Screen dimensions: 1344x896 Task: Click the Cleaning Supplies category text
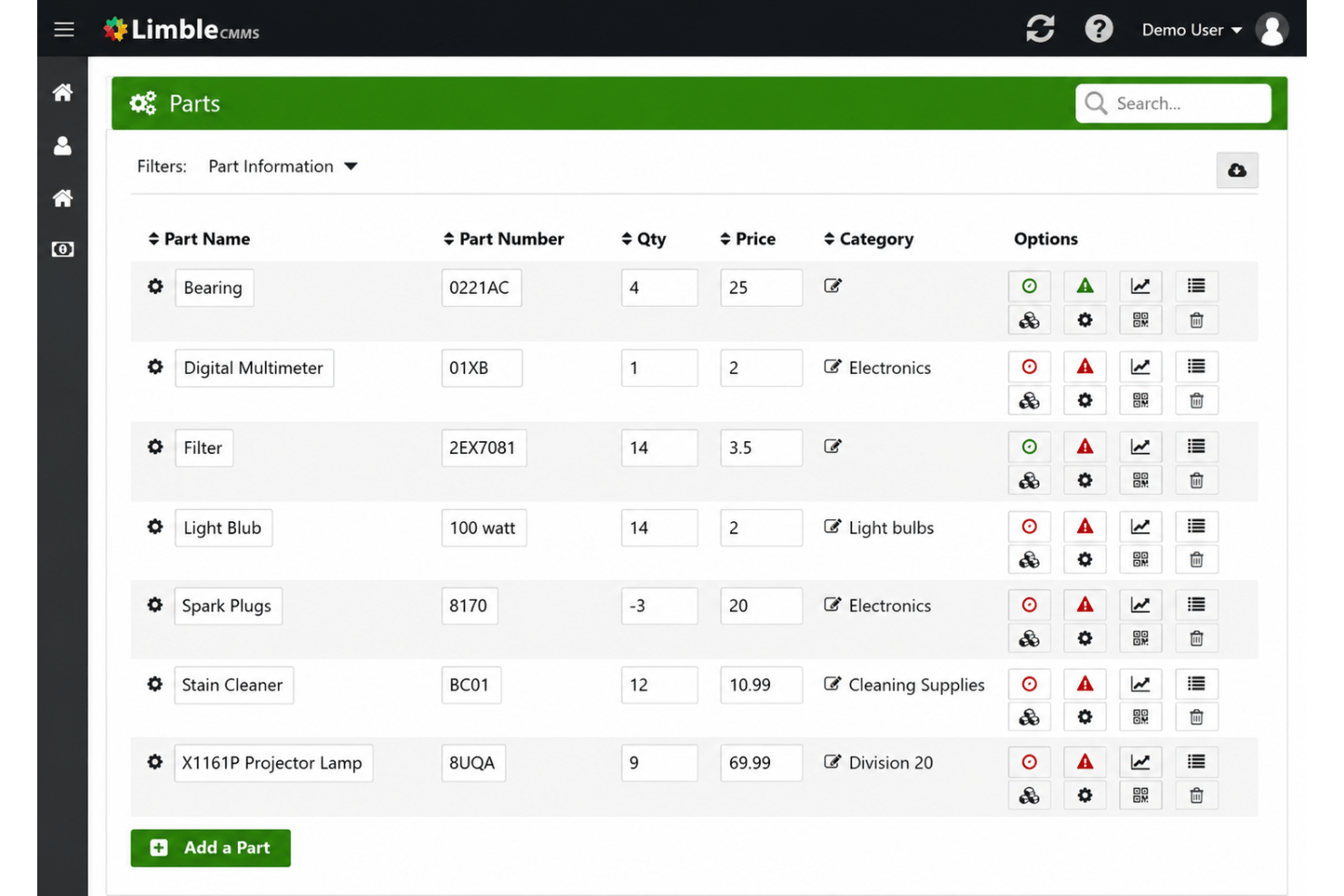tap(916, 685)
